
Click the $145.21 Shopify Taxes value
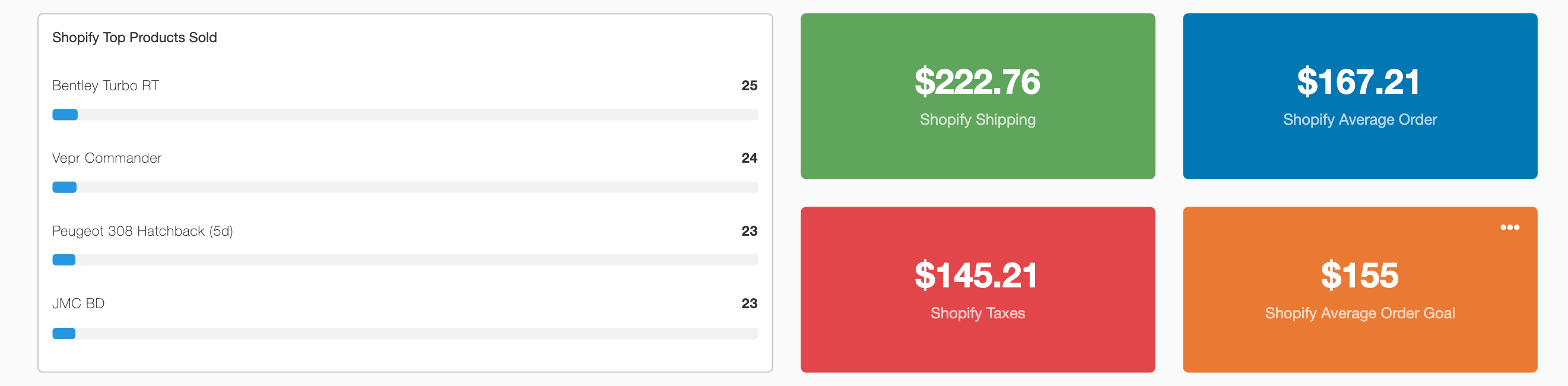(976, 275)
